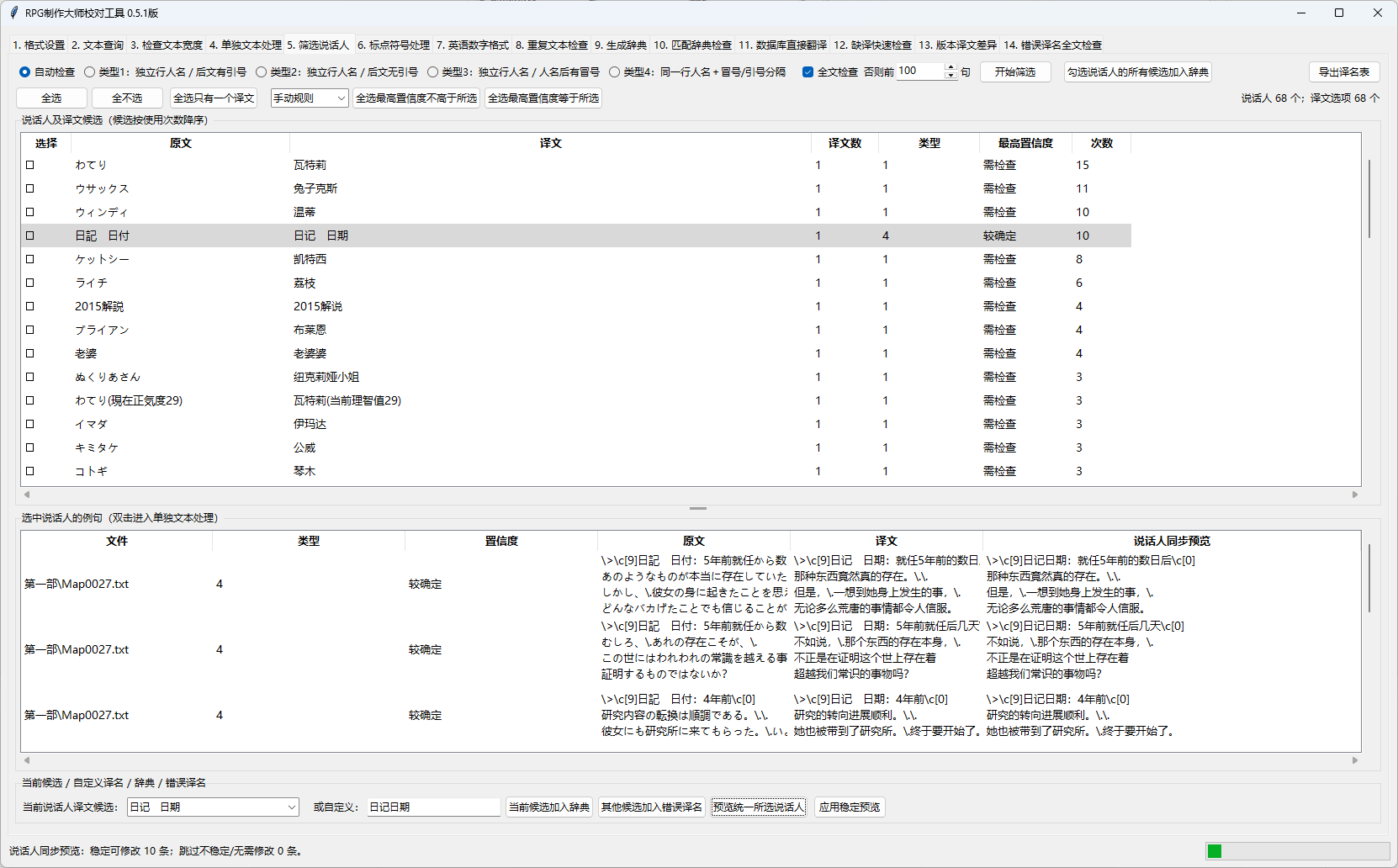This screenshot has width=1398, height=868.
Task: Click the 全不选 button
Action: click(127, 98)
